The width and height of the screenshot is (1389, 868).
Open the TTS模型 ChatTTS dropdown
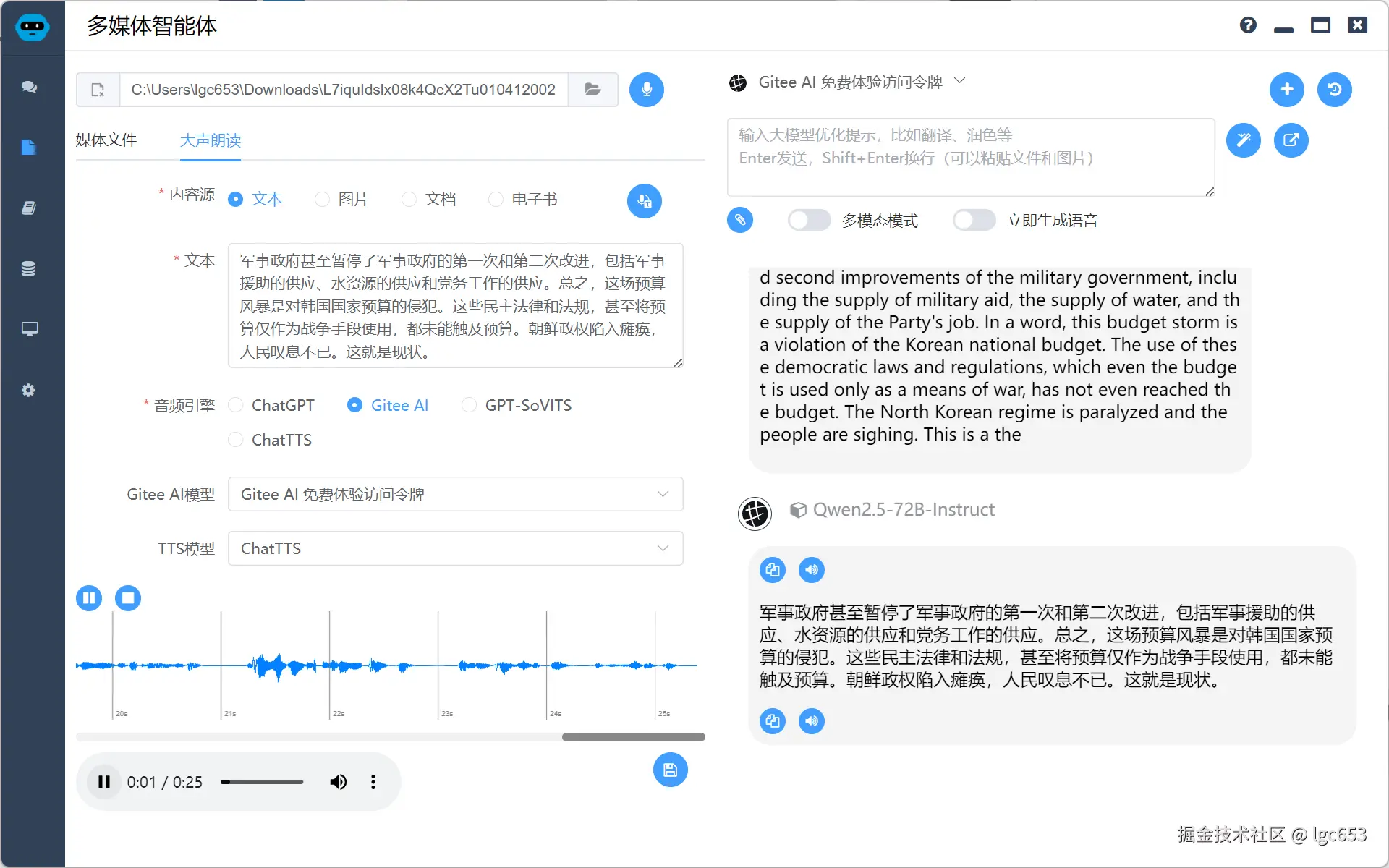pos(455,548)
